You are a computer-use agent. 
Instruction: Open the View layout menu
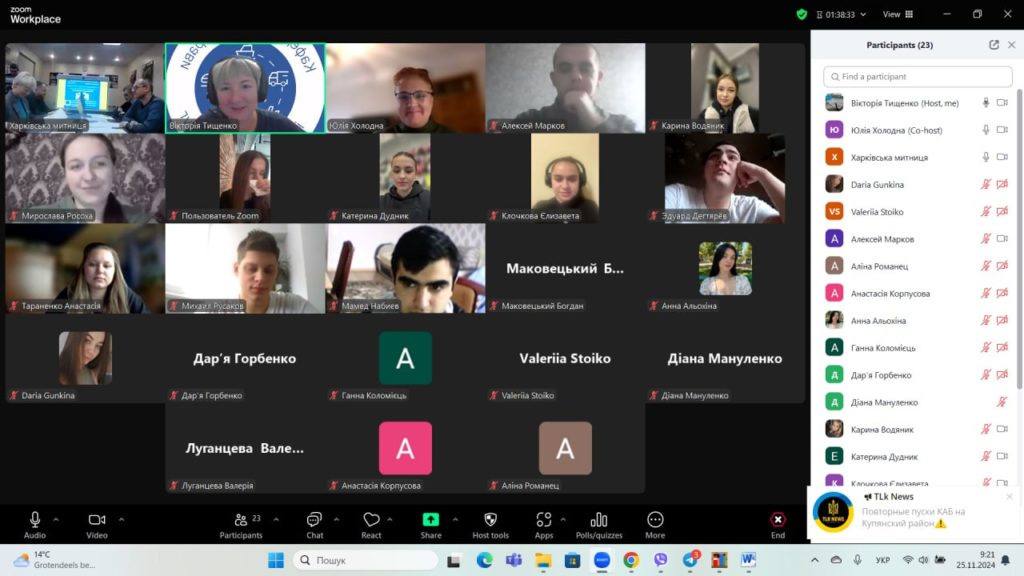898,14
